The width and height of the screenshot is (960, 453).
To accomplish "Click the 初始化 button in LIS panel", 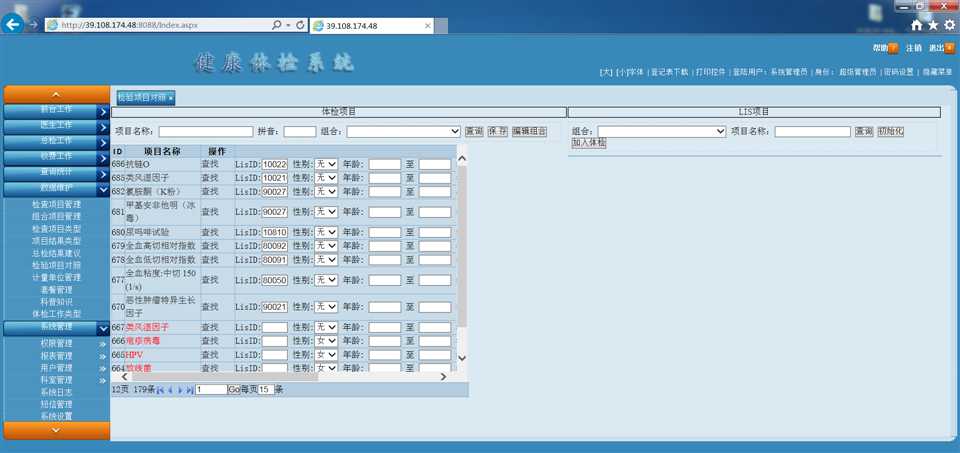I will pos(891,132).
